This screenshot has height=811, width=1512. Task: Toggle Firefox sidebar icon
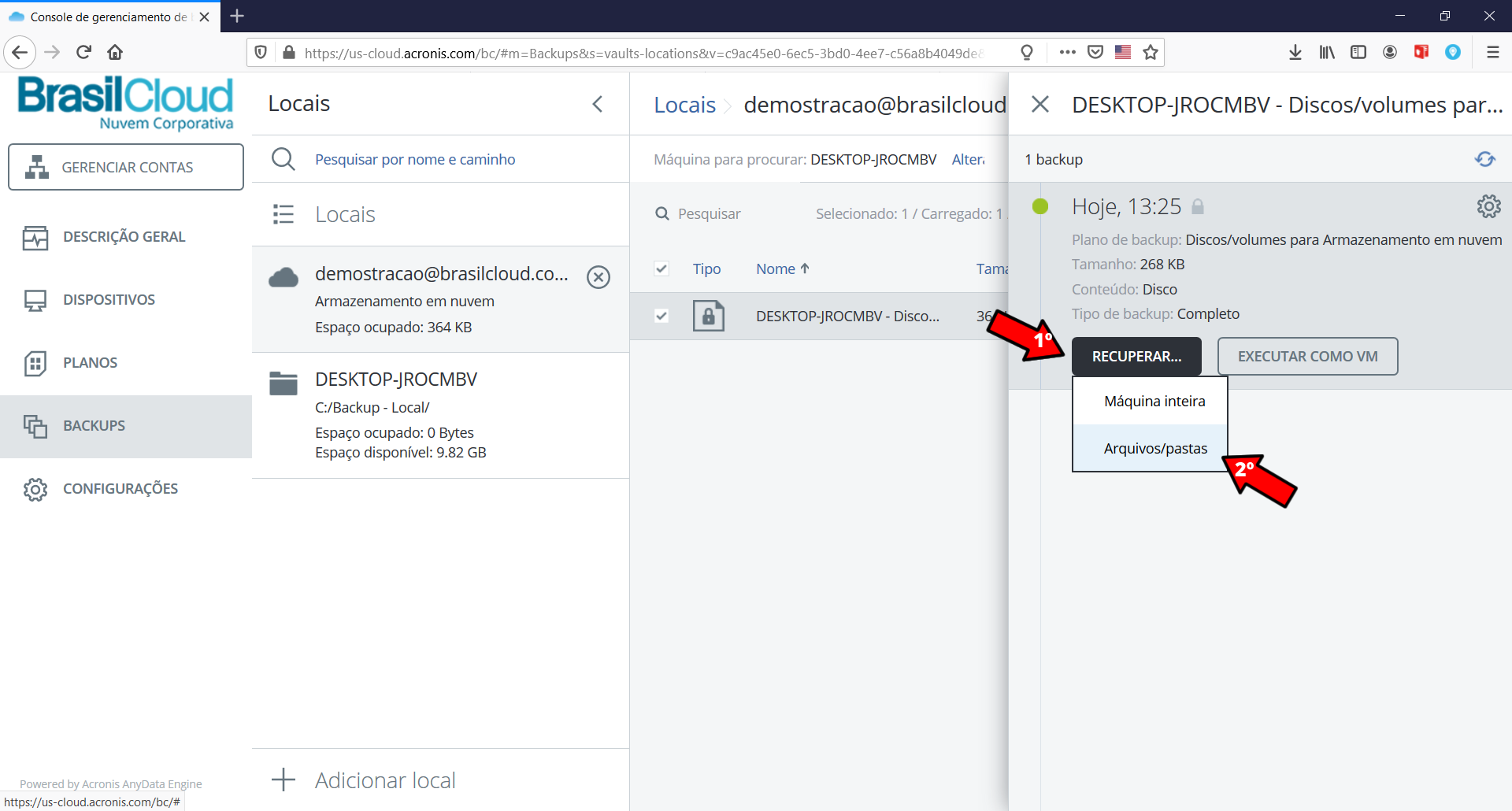tap(1358, 53)
